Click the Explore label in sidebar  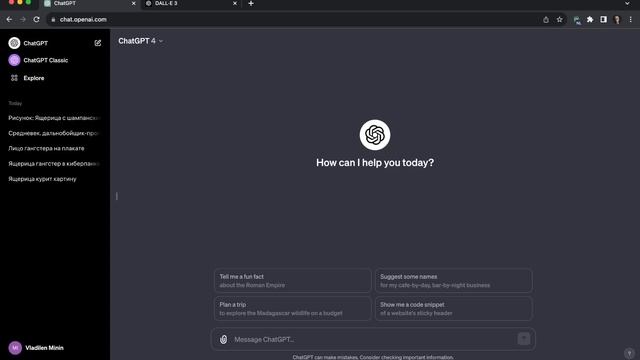coord(34,78)
